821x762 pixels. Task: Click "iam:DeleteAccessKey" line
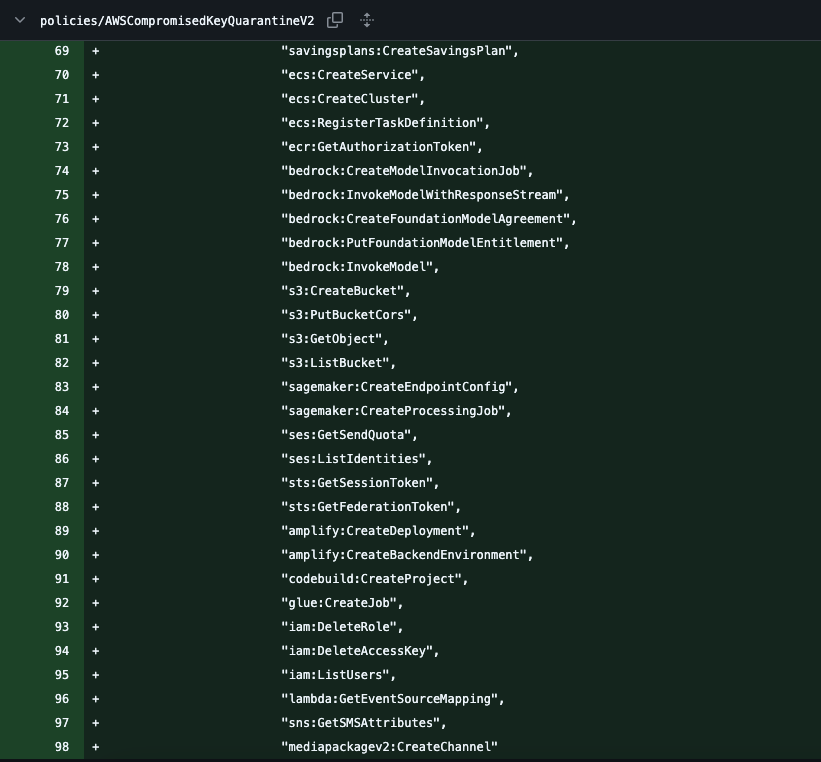tap(360, 651)
